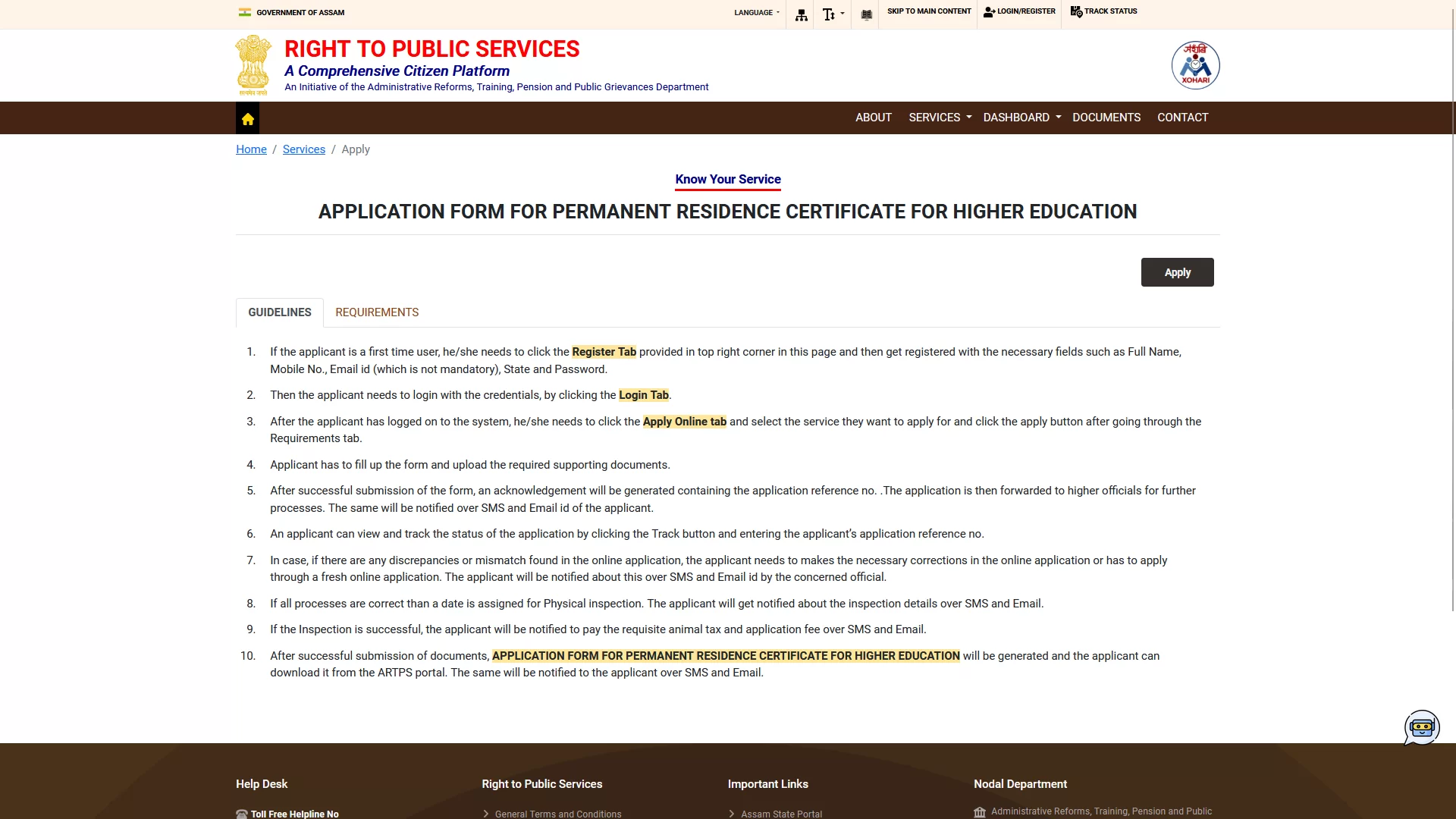Select the GUIDELINES tab

[279, 312]
